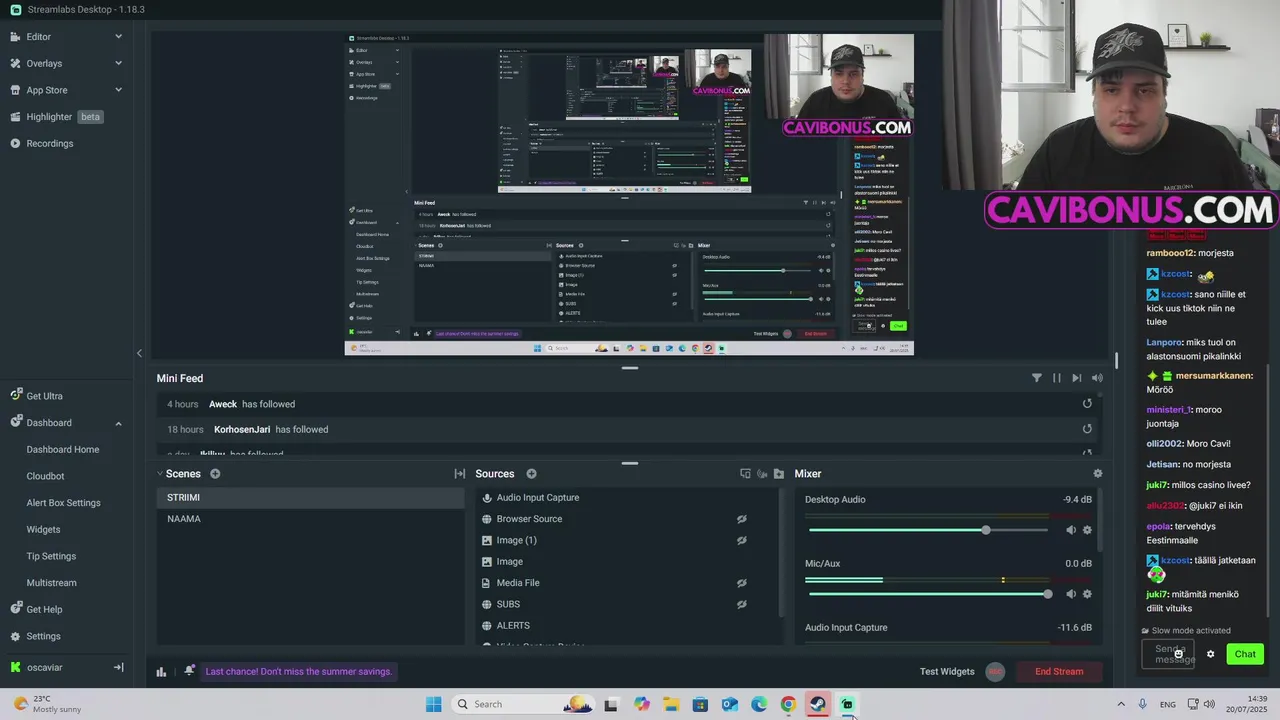Click the chat Send a message field
Image resolution: width=1280 pixels, height=720 pixels.
point(1168,654)
